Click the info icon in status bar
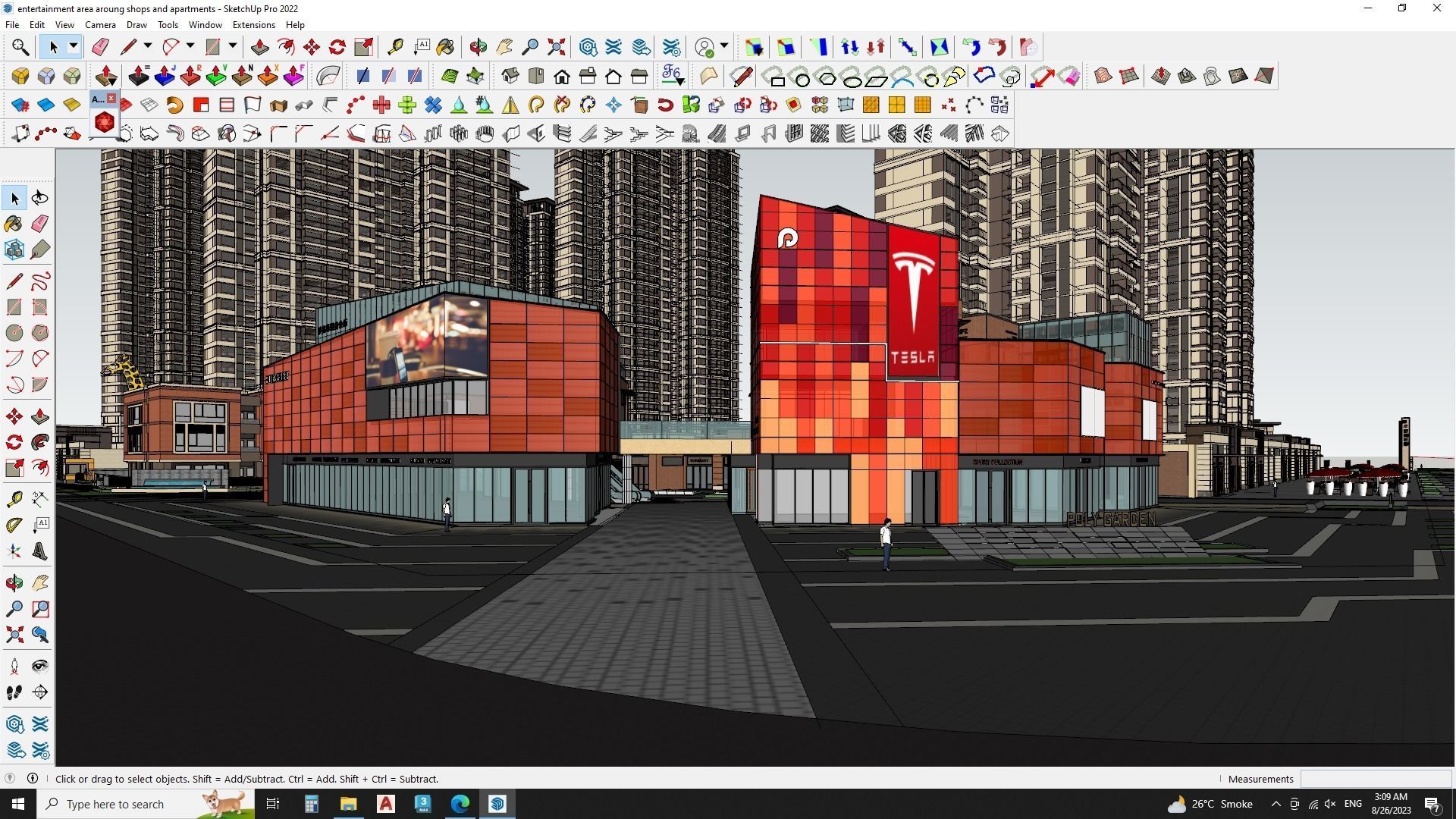This screenshot has height=819, width=1456. tap(33, 778)
